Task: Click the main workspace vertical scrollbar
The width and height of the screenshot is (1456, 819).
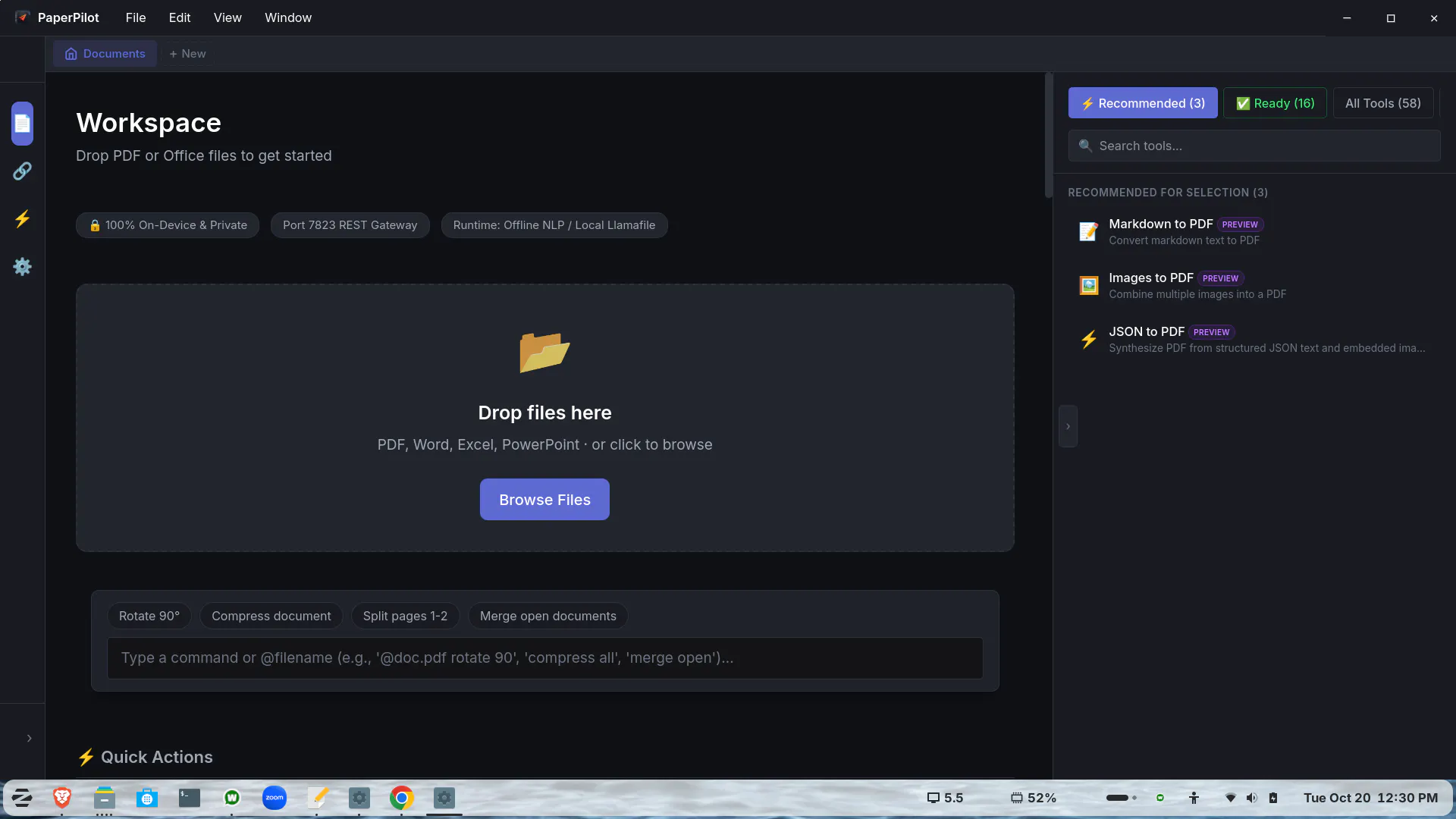Action: tap(1049, 136)
